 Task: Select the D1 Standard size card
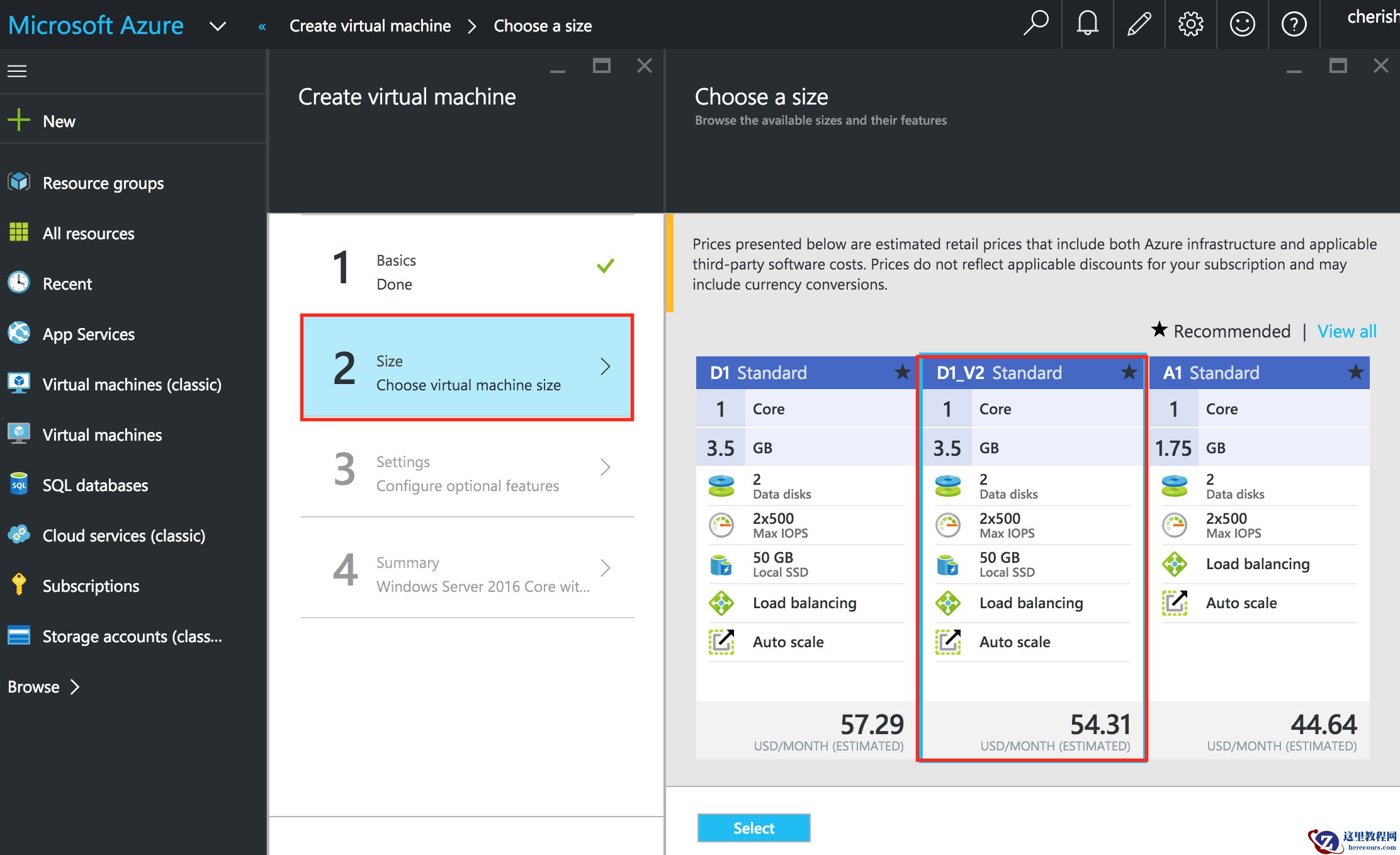tap(805, 557)
